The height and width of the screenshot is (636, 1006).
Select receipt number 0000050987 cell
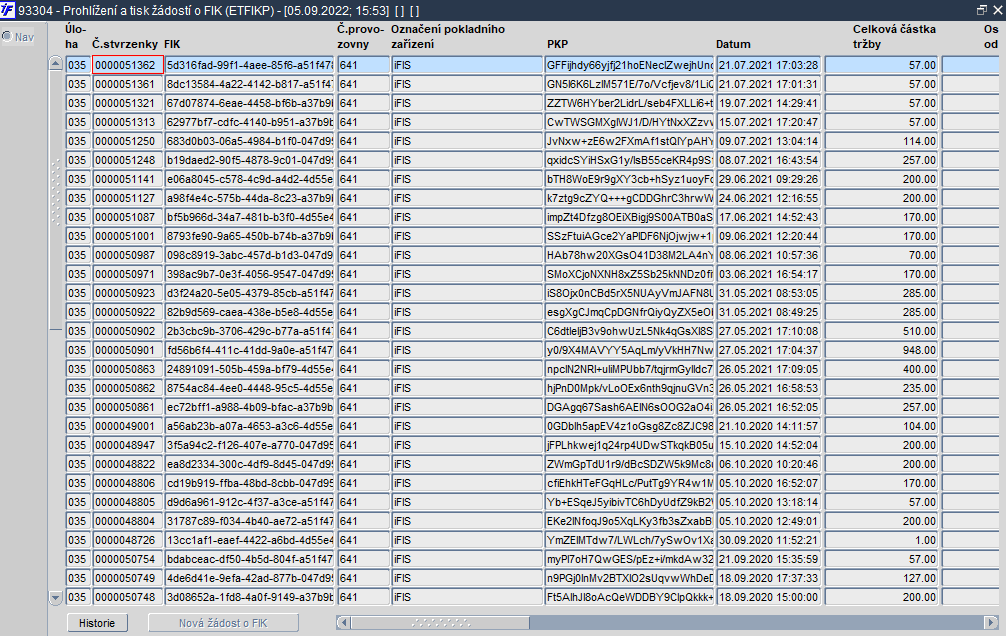(x=128, y=255)
